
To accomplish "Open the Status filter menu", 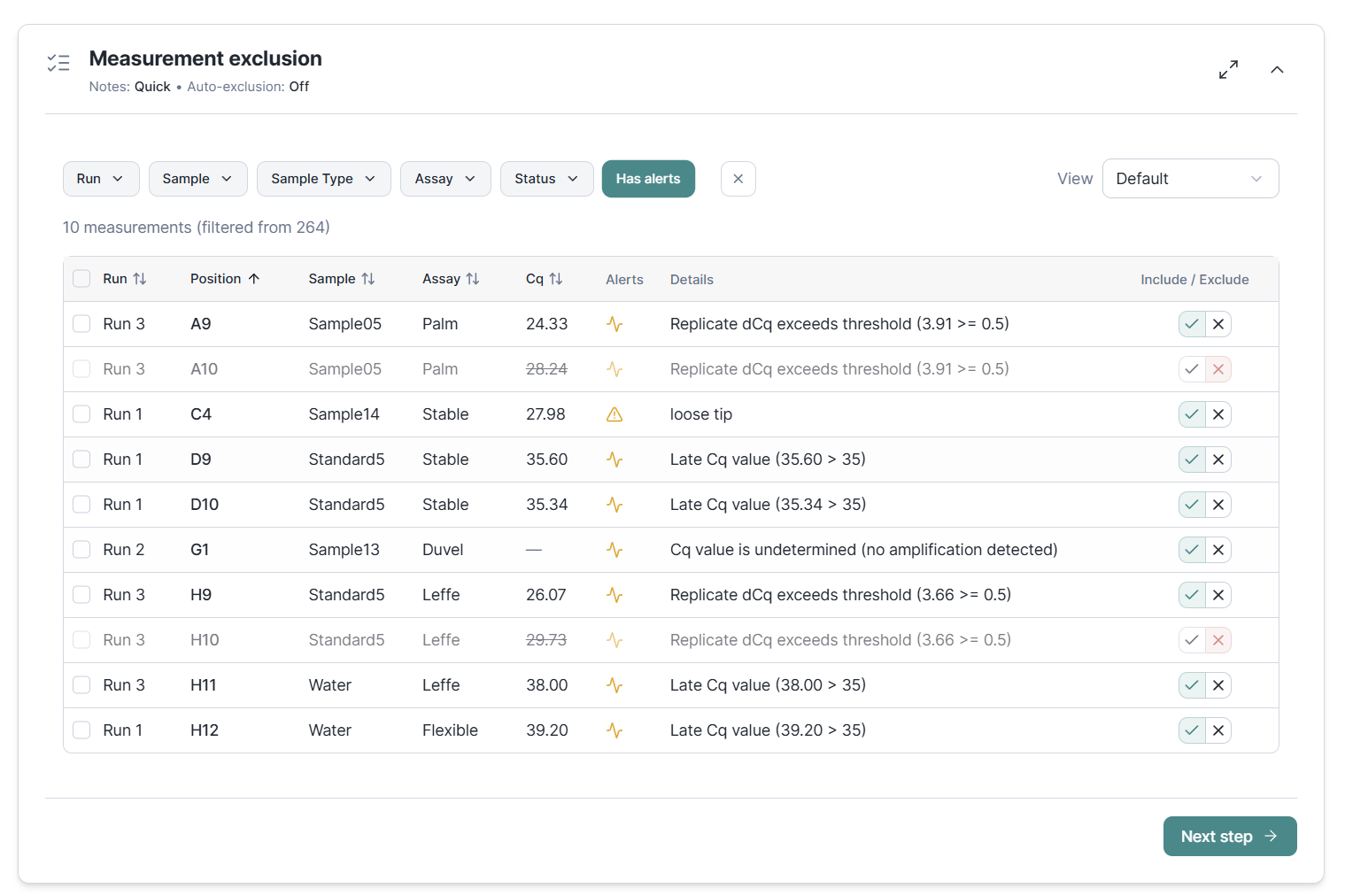I will pyautogui.click(x=546, y=178).
